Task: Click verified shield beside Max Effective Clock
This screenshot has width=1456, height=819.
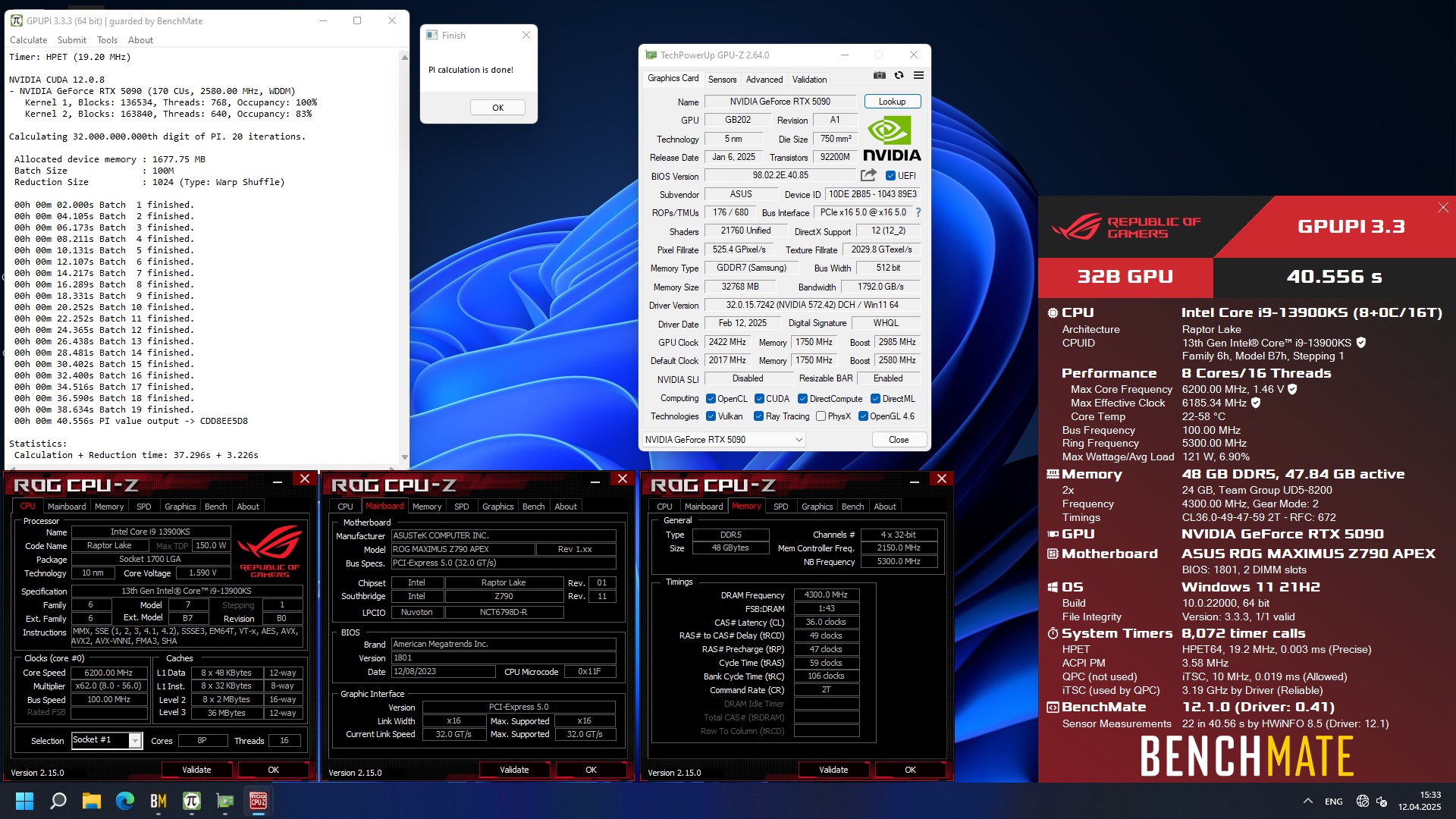Action: (1256, 403)
